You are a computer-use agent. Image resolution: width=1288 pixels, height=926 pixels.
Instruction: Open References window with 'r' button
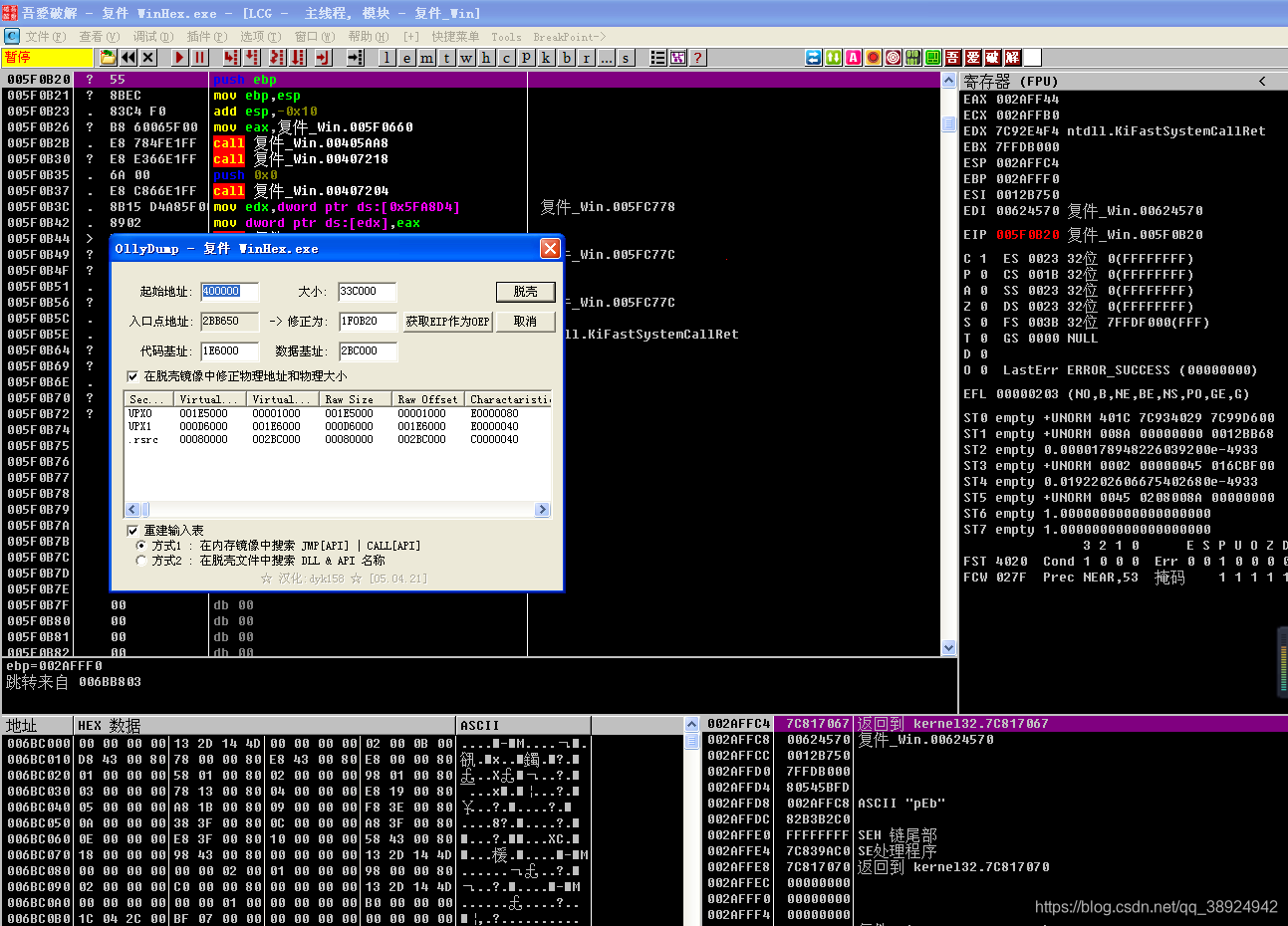(586, 58)
